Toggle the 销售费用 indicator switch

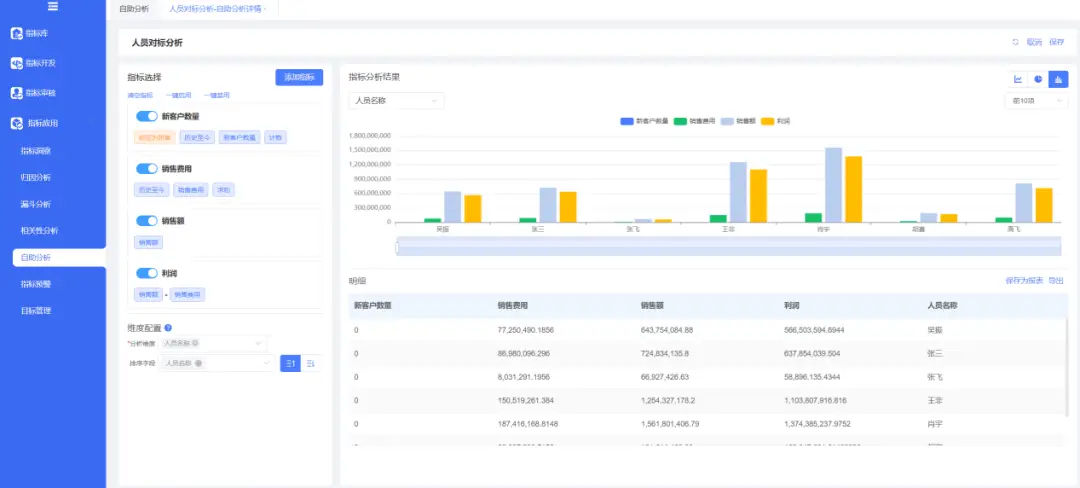[x=147, y=169]
